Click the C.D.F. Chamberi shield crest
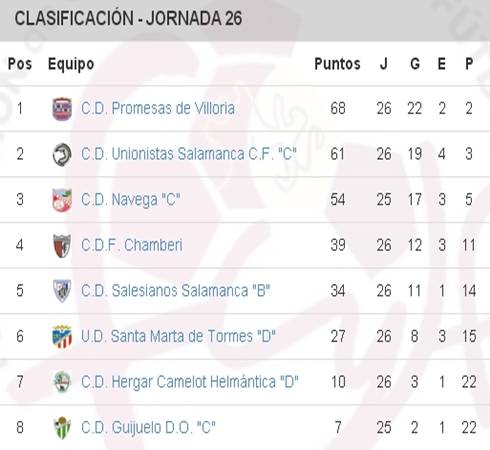Image resolution: width=490 pixels, height=450 pixels. click(x=62, y=246)
